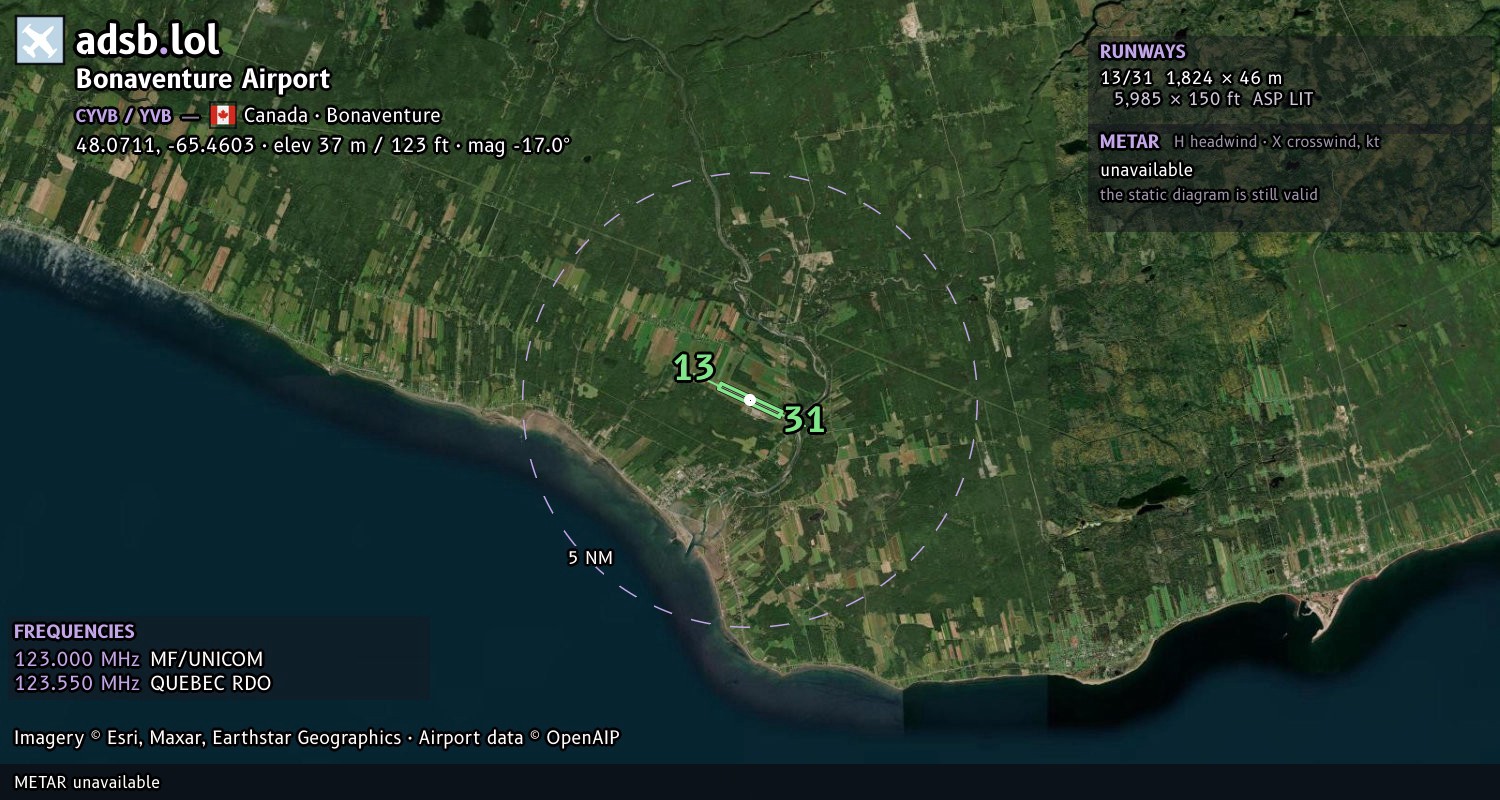The height and width of the screenshot is (800, 1500).
Task: Click the 'unavailable' METAR status
Action: pyautogui.click(x=1146, y=170)
